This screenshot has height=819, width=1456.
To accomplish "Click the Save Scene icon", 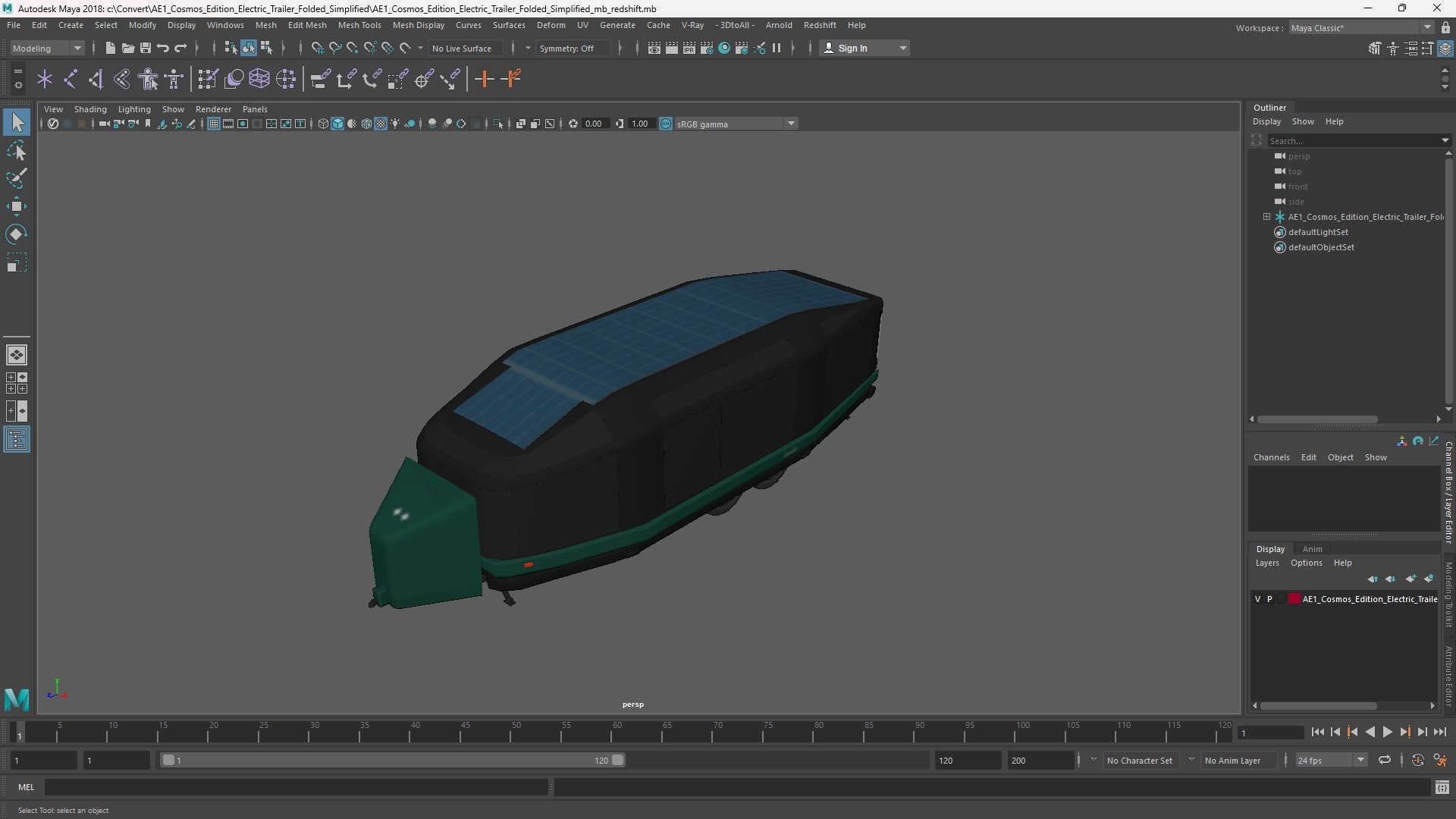I will coord(145,48).
